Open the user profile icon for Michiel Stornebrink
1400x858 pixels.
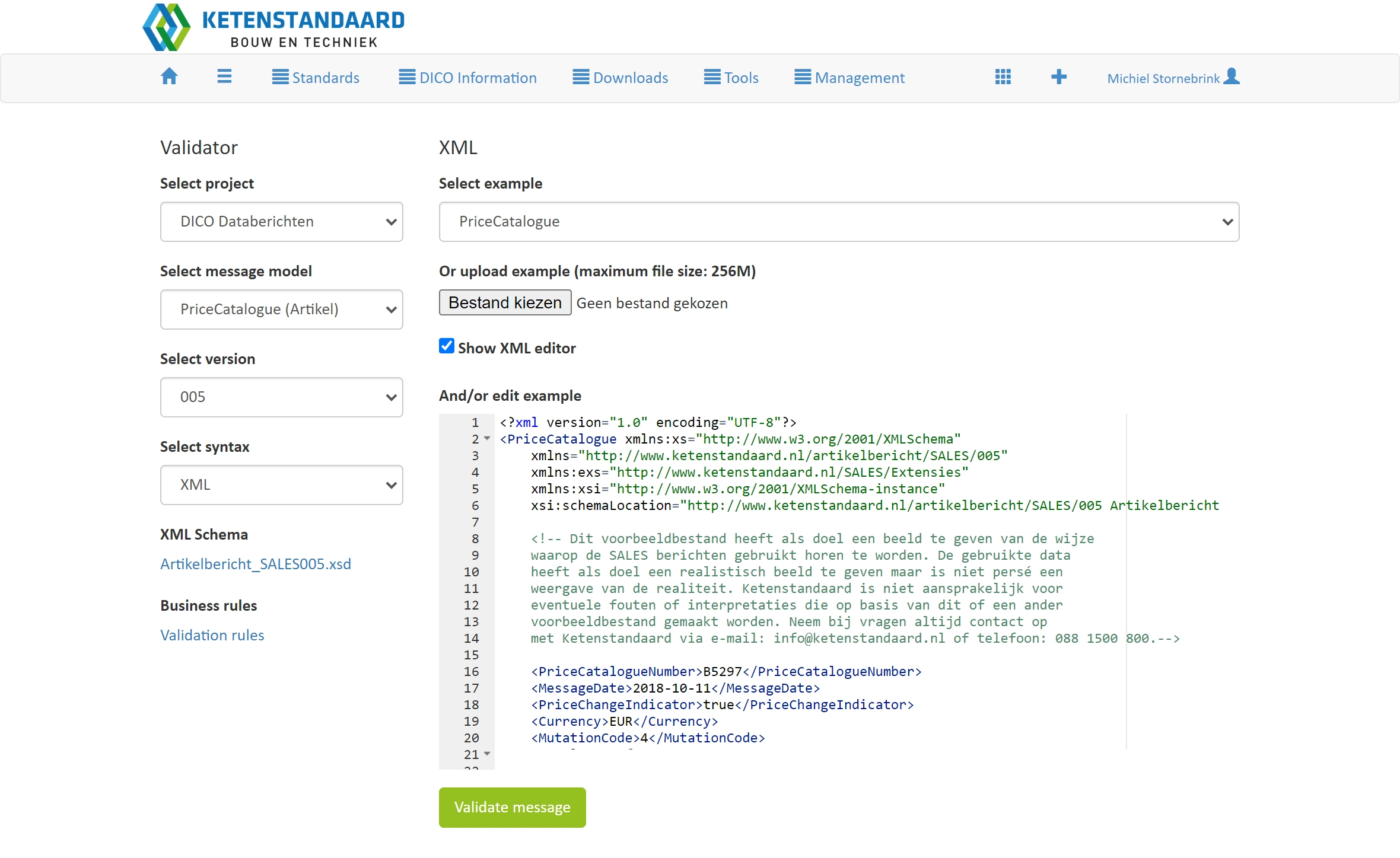point(1232,76)
